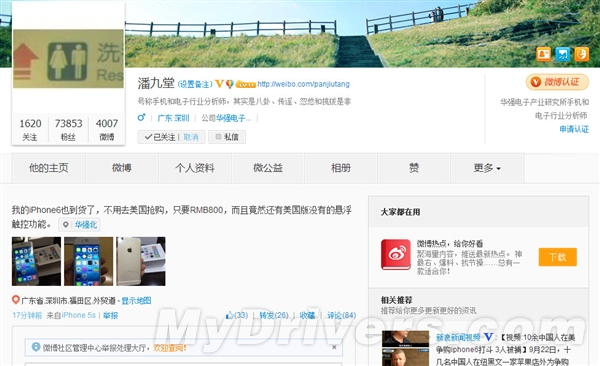Expand the 更多 dropdown menu
Viewport: 600px width, 366px height.
point(487,168)
